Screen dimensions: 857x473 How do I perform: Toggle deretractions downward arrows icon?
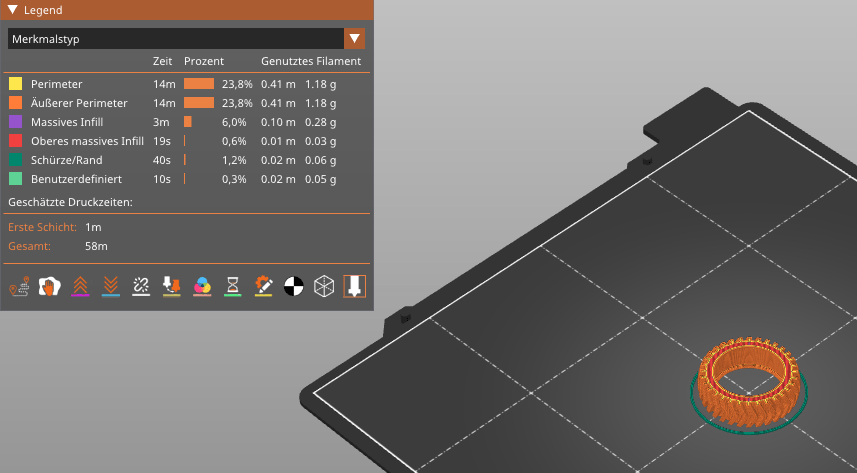(x=111, y=286)
